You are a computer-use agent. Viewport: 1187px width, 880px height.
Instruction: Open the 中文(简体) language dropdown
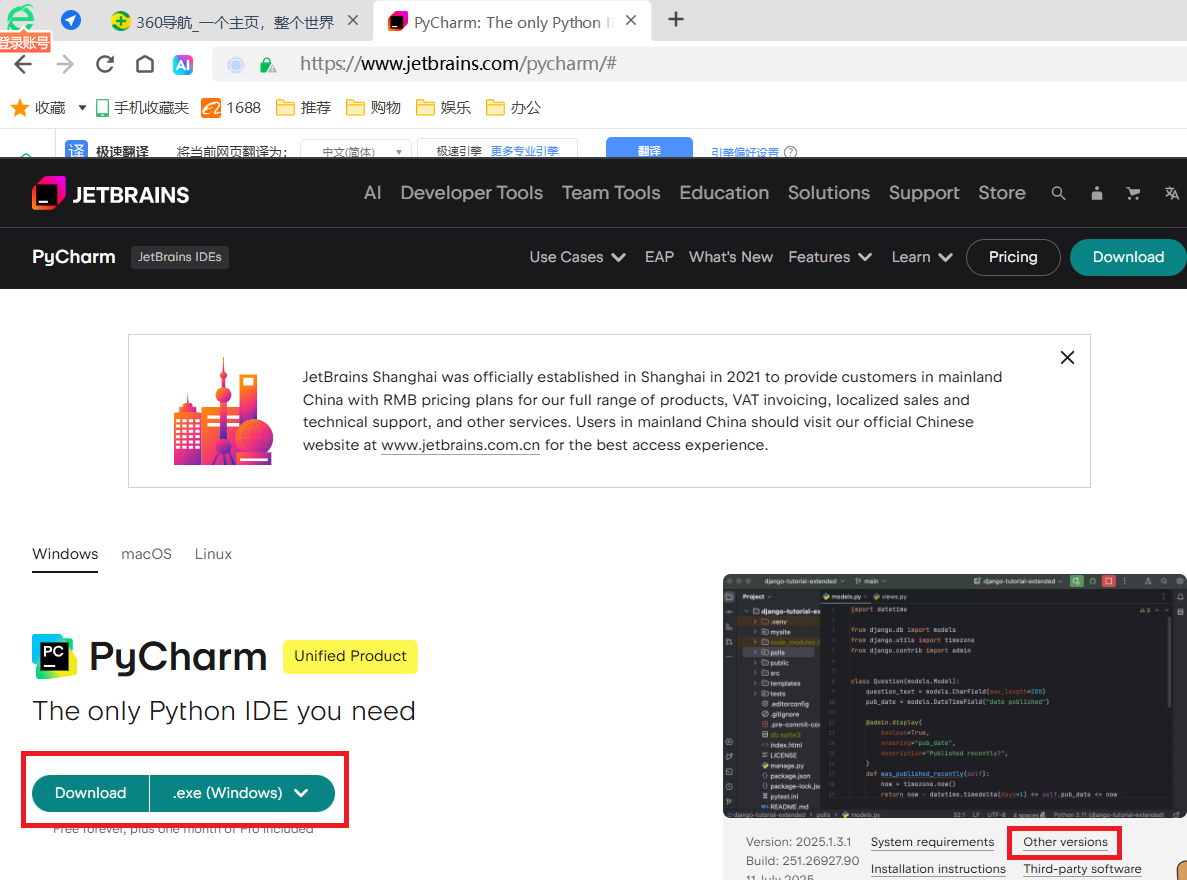[356, 150]
